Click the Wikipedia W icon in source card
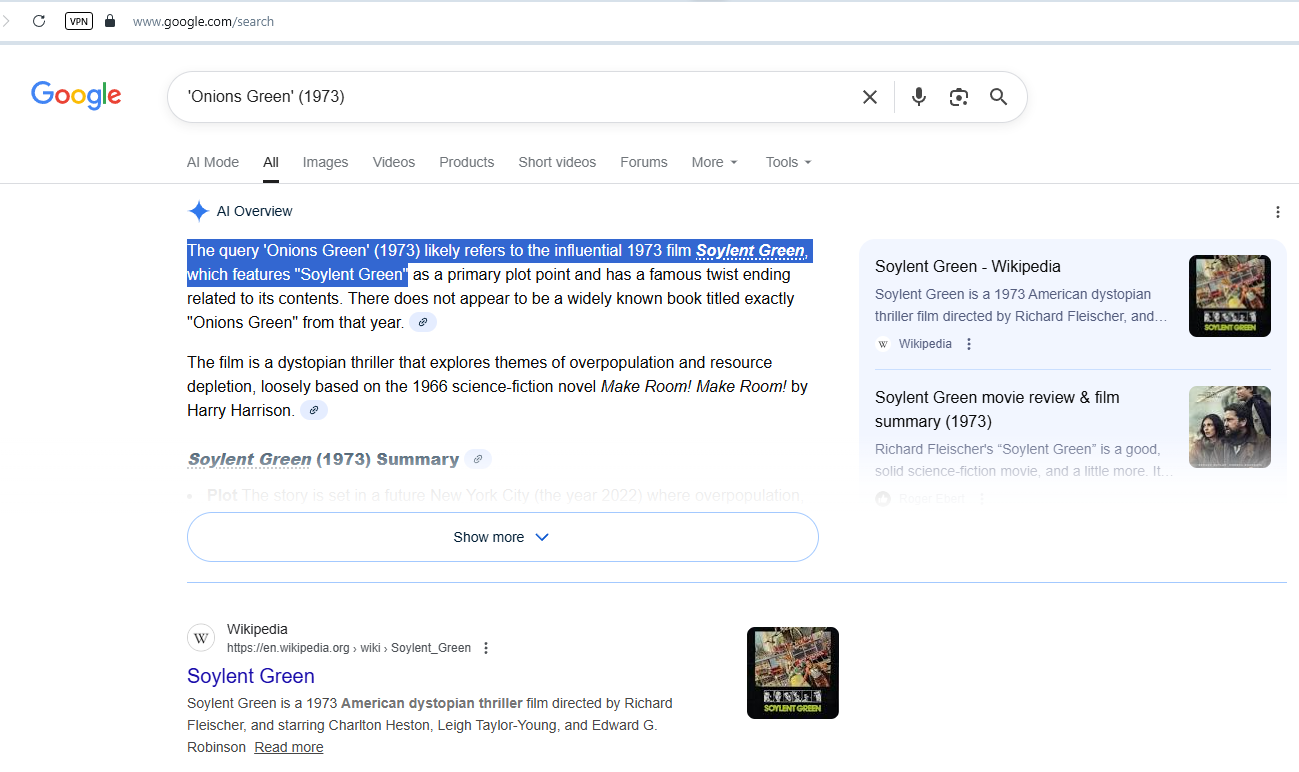The height and width of the screenshot is (772, 1299). pyautogui.click(x=883, y=344)
